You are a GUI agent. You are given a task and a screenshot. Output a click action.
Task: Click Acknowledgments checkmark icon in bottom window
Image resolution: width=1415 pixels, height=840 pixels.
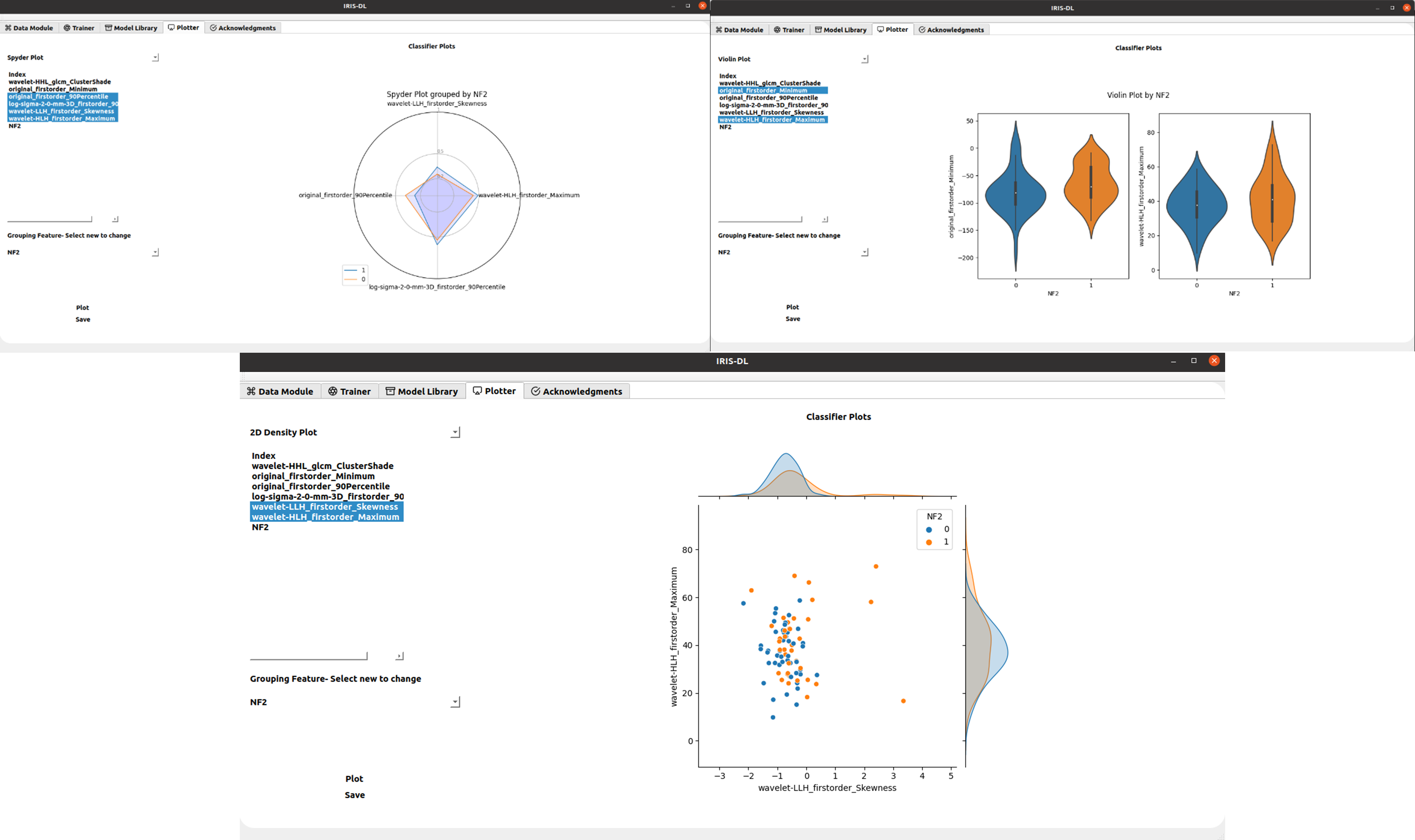(535, 391)
